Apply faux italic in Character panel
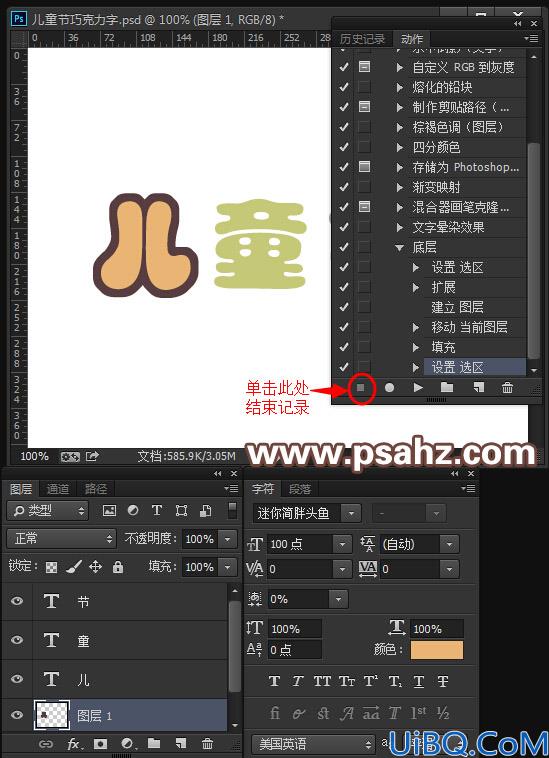The height and width of the screenshot is (758, 549). click(x=298, y=682)
